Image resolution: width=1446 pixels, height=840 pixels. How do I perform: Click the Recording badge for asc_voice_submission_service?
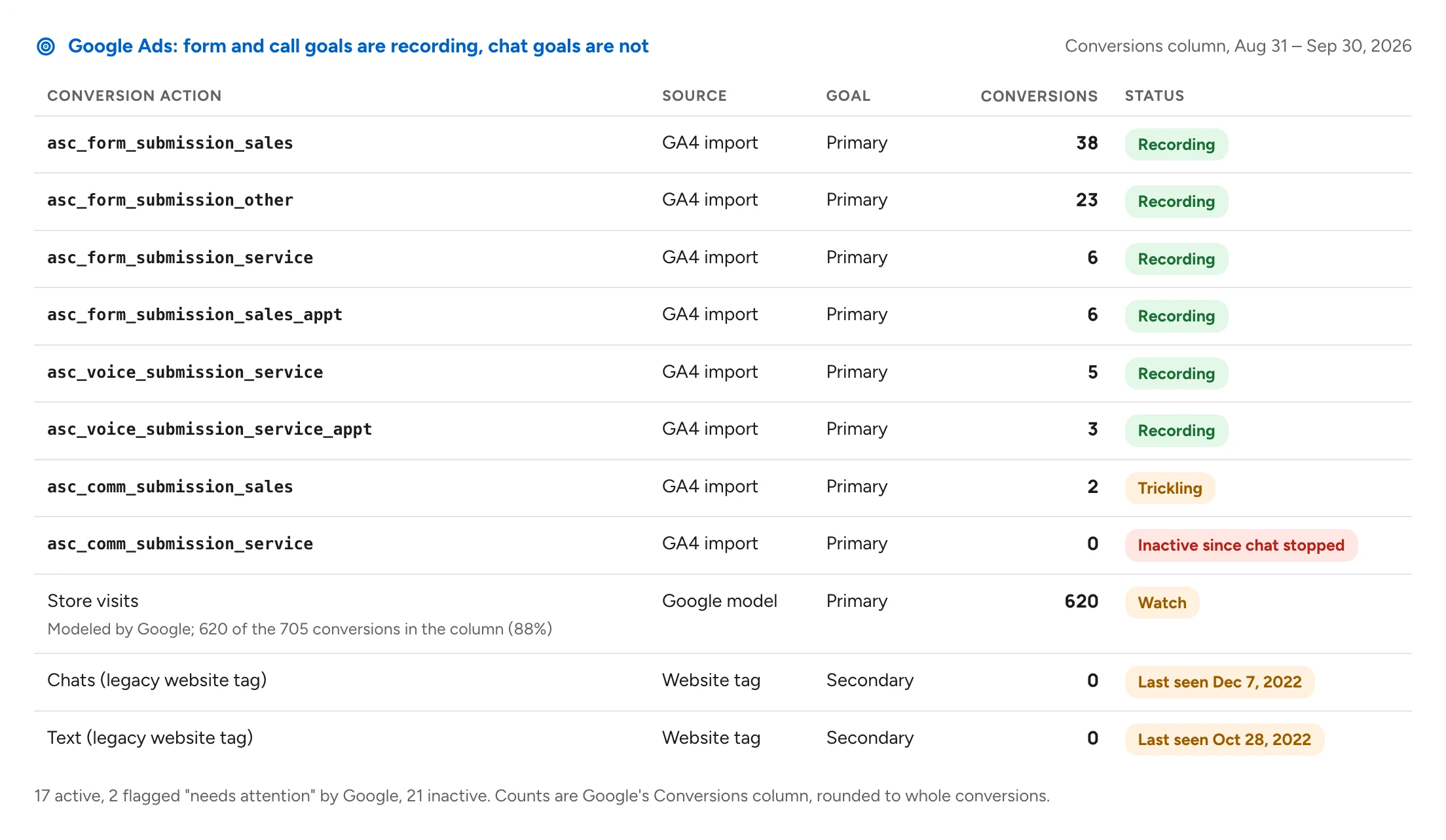point(1176,373)
